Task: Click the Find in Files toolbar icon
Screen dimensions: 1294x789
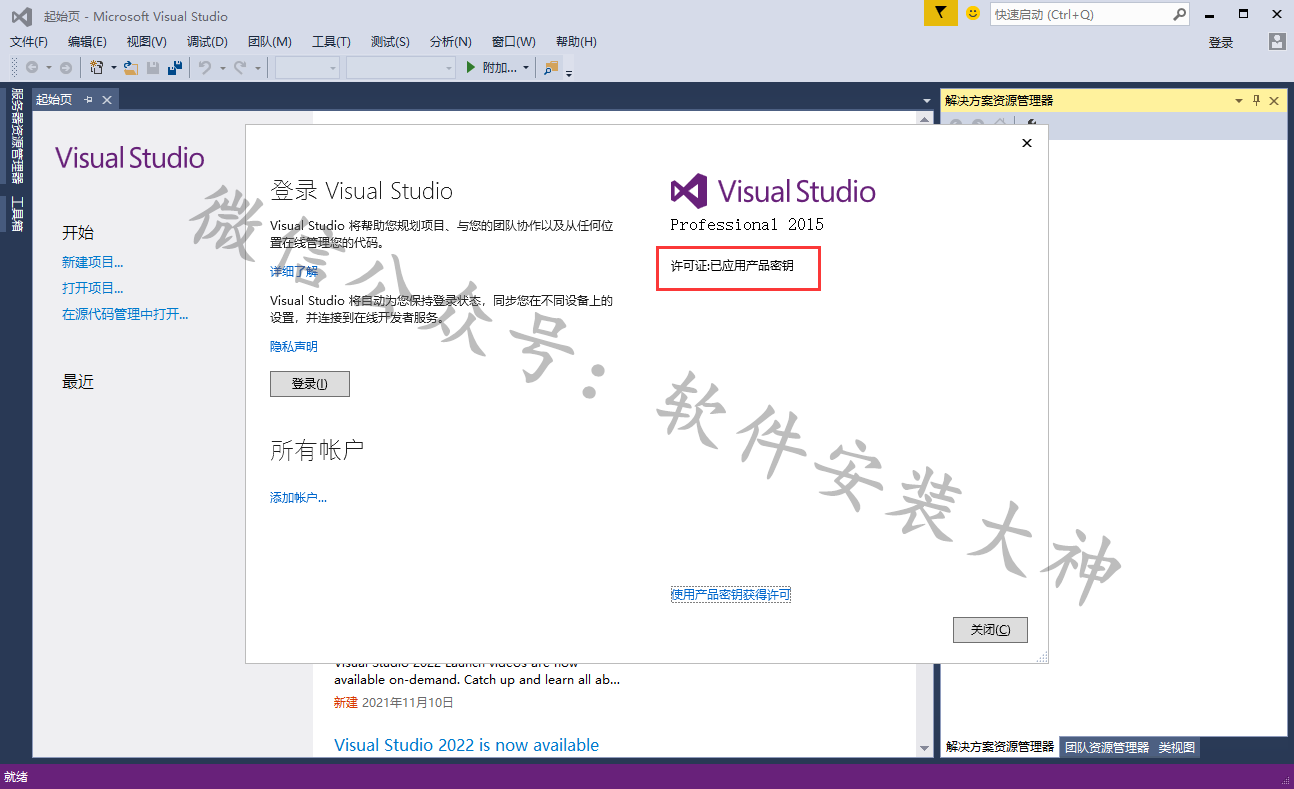Action: click(x=551, y=68)
